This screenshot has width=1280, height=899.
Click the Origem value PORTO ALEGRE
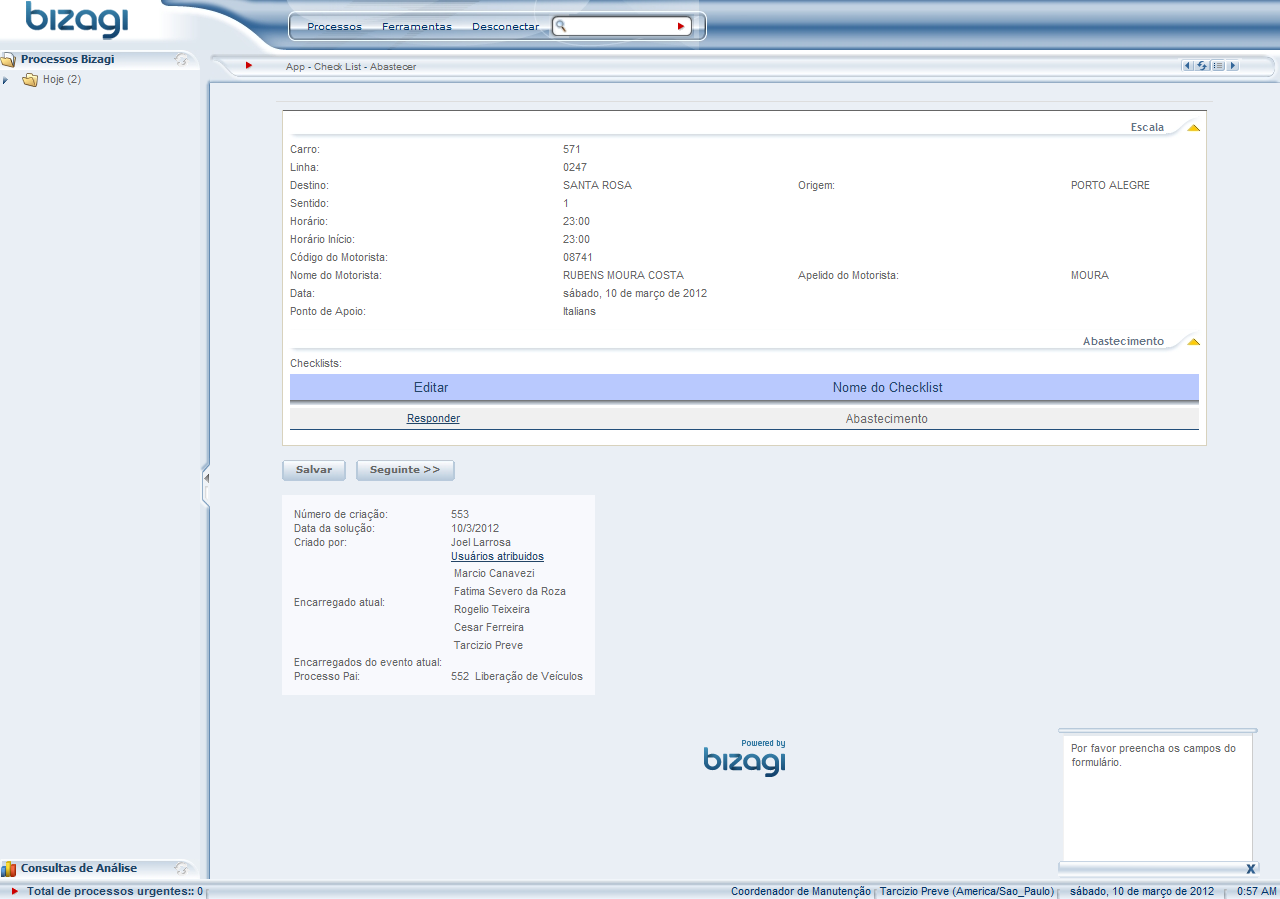tap(1110, 185)
